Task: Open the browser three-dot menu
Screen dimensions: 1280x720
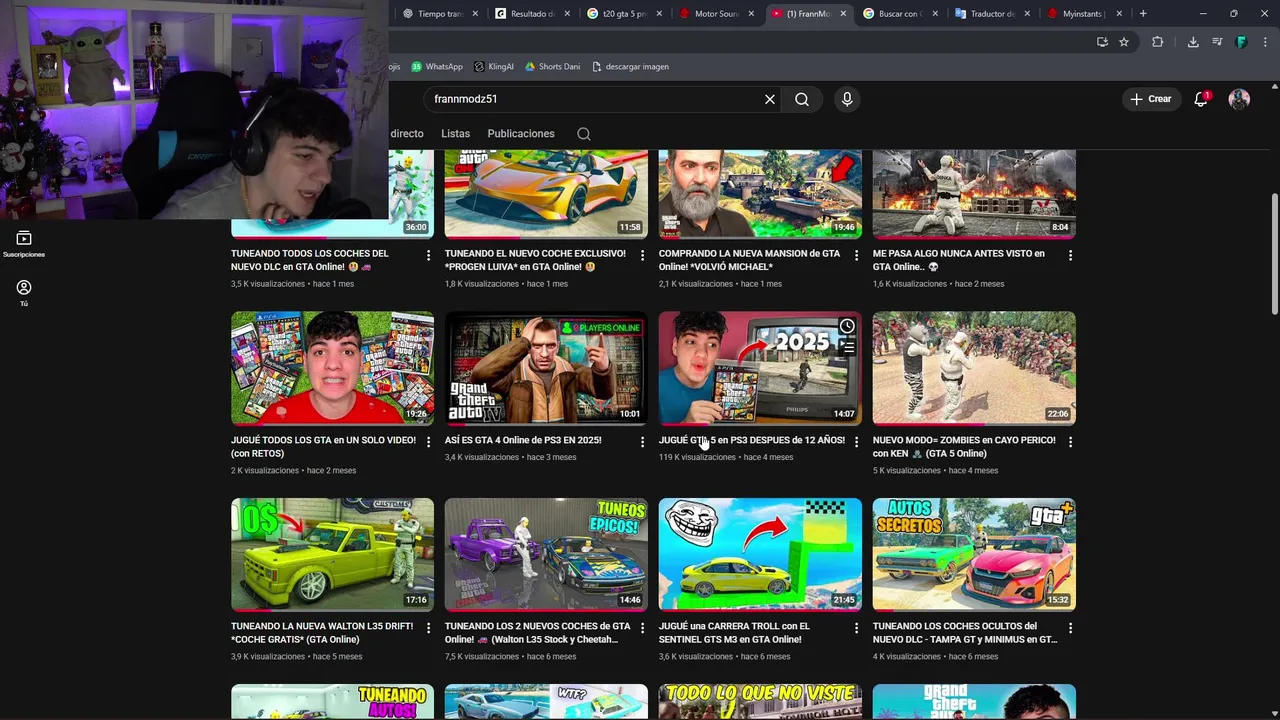Action: (x=1264, y=42)
